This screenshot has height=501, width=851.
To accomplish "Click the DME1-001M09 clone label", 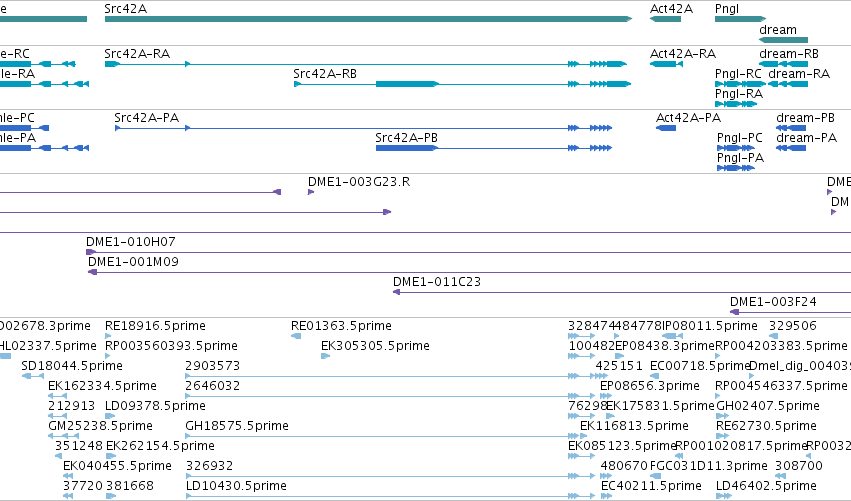I will (133, 262).
